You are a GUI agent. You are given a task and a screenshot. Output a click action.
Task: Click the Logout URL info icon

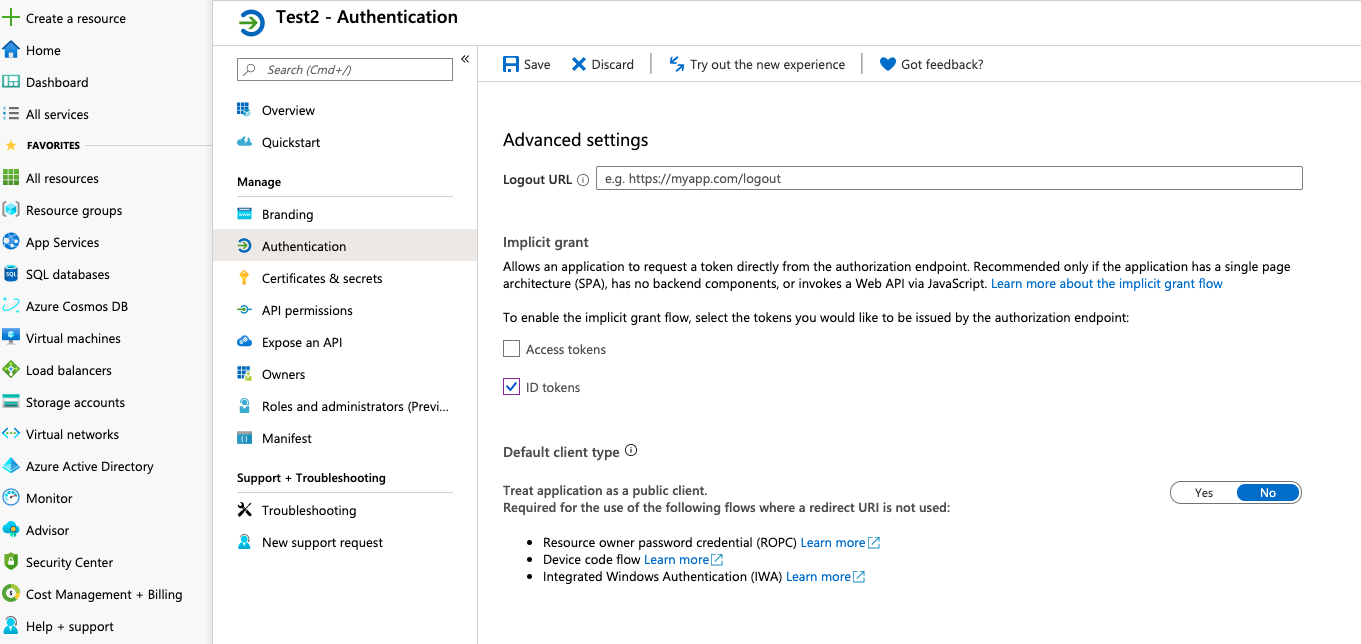[583, 180]
